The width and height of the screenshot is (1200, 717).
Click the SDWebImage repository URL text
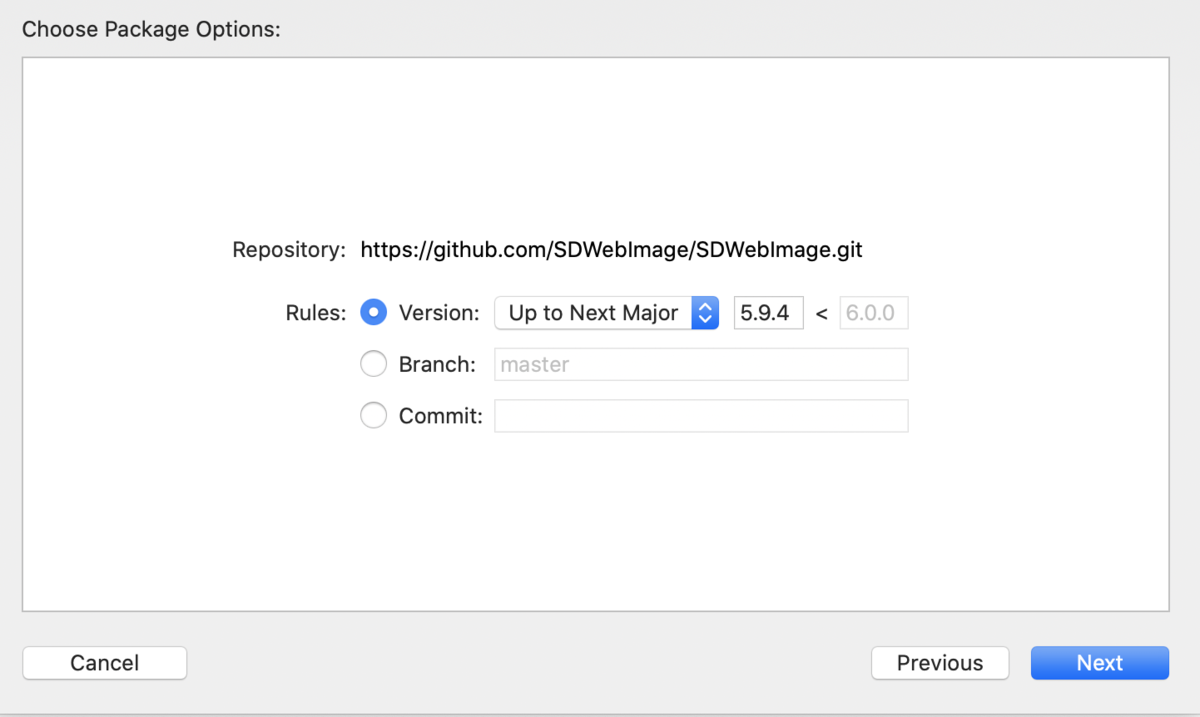pyautogui.click(x=611, y=250)
